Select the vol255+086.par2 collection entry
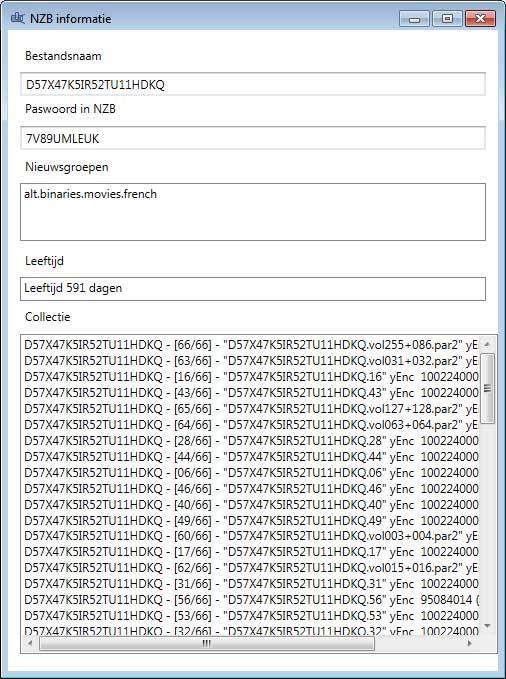This screenshot has height=679, width=506. [x=251, y=345]
